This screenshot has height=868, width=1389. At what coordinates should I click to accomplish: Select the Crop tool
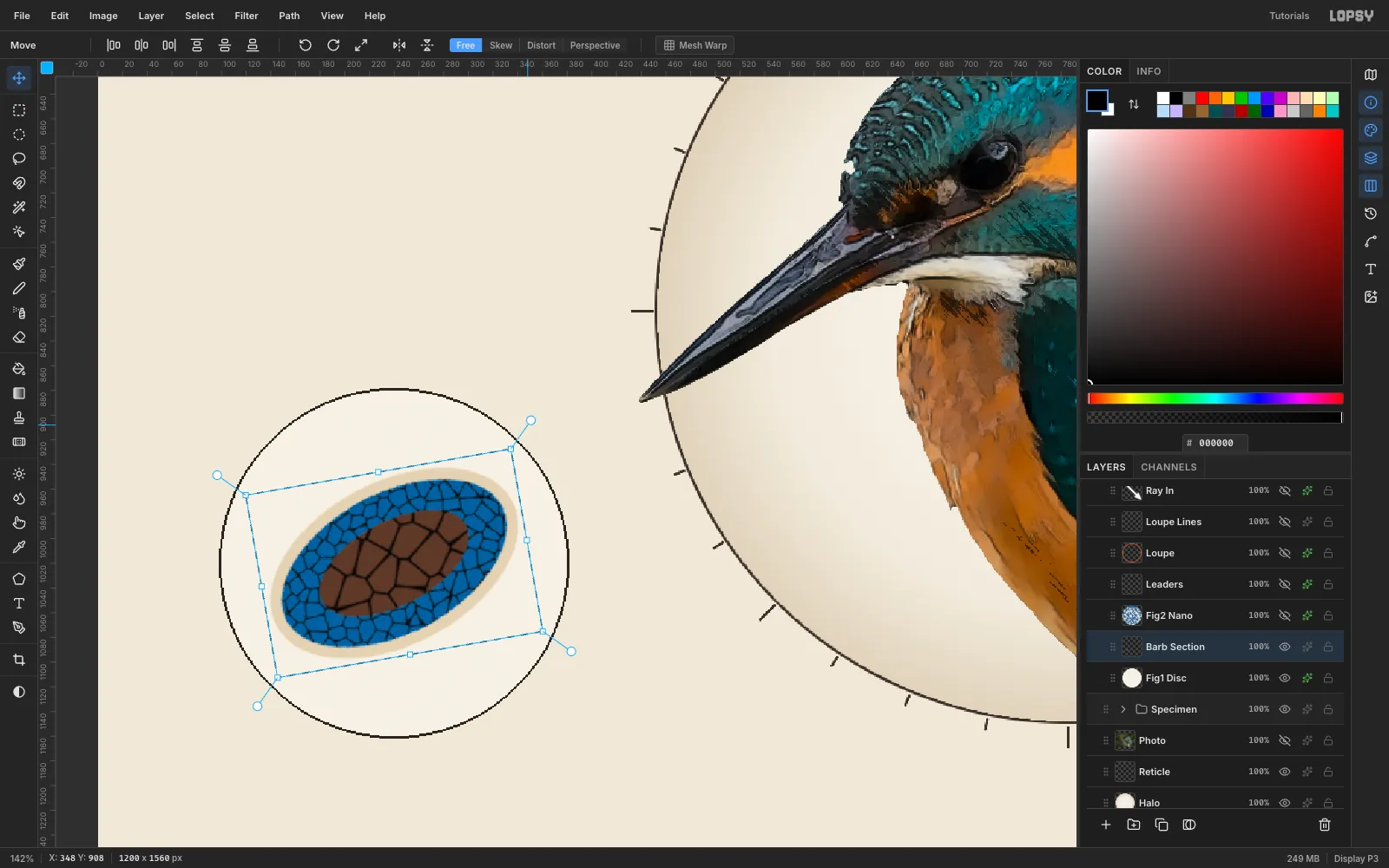19,660
